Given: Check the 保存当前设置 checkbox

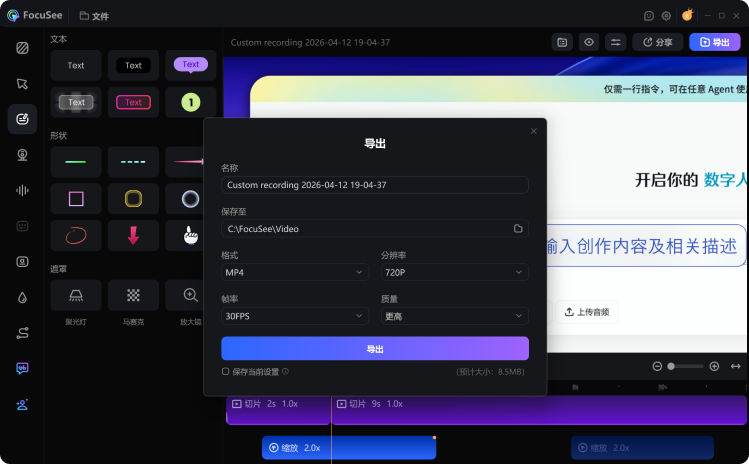Looking at the screenshot, I should click(x=225, y=371).
